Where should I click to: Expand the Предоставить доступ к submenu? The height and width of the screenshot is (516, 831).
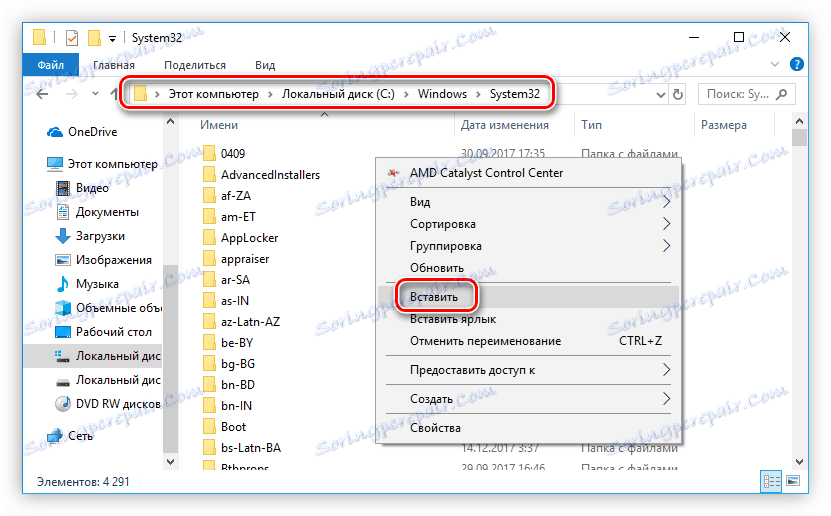528,370
